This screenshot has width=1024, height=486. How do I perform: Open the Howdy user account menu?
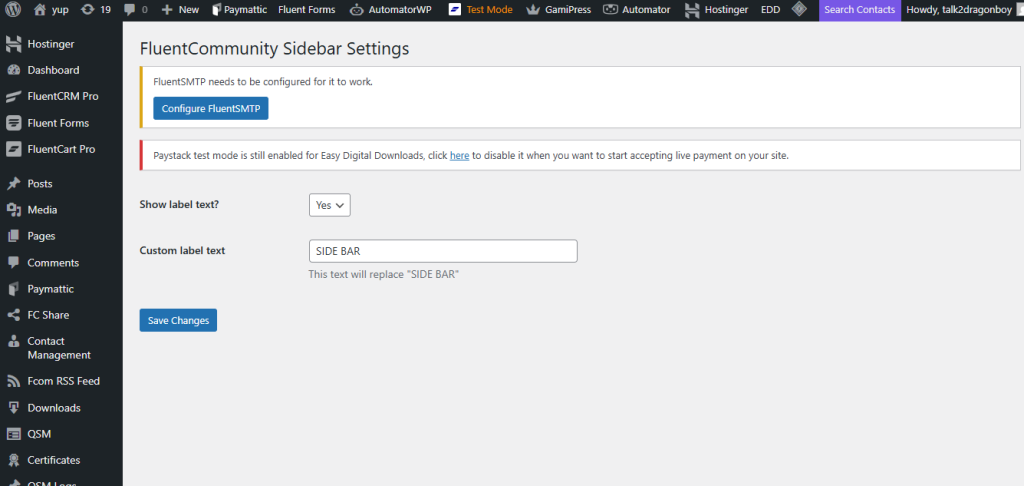(958, 9)
